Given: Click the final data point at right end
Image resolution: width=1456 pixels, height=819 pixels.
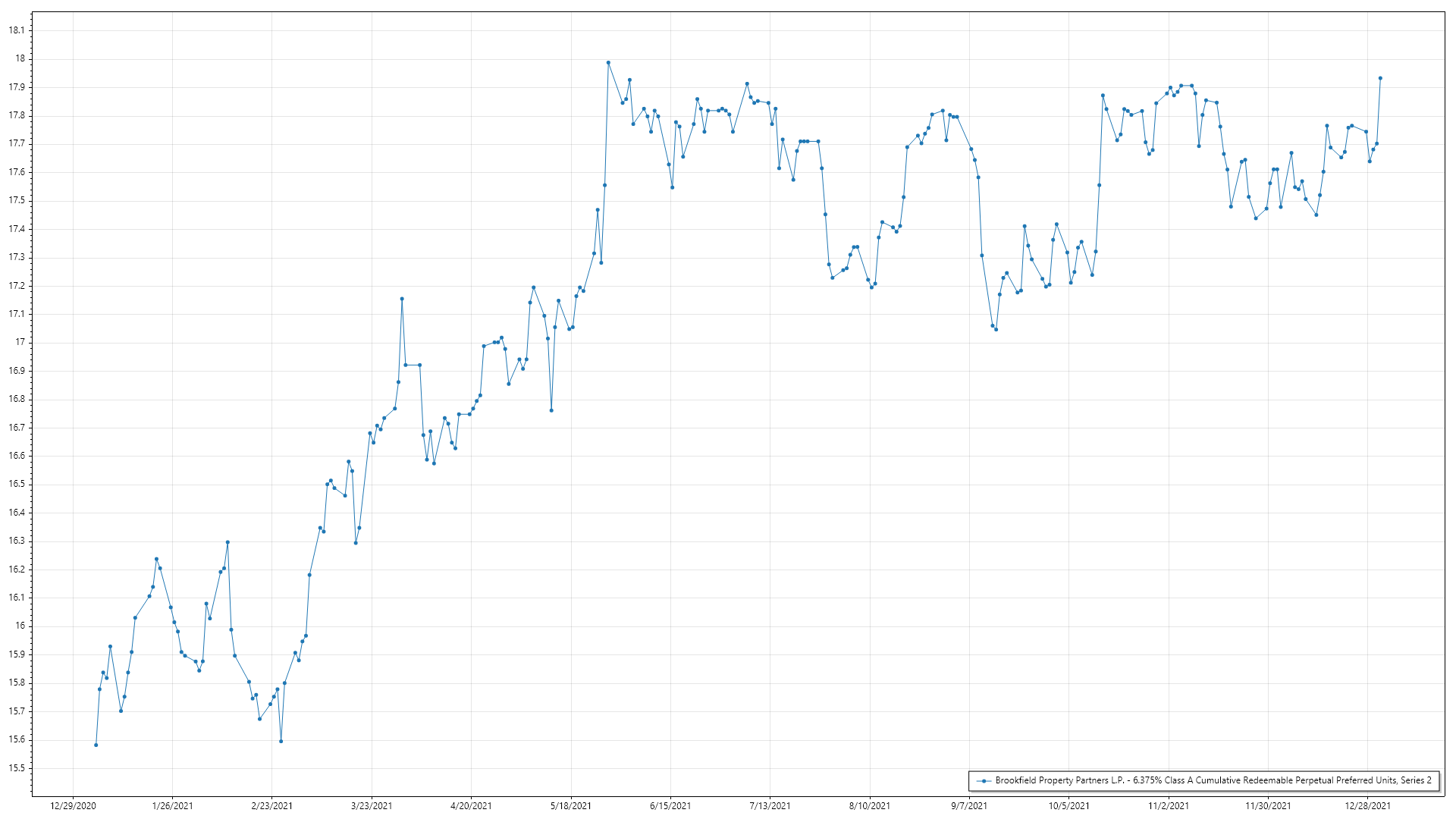Looking at the screenshot, I should [x=1380, y=78].
